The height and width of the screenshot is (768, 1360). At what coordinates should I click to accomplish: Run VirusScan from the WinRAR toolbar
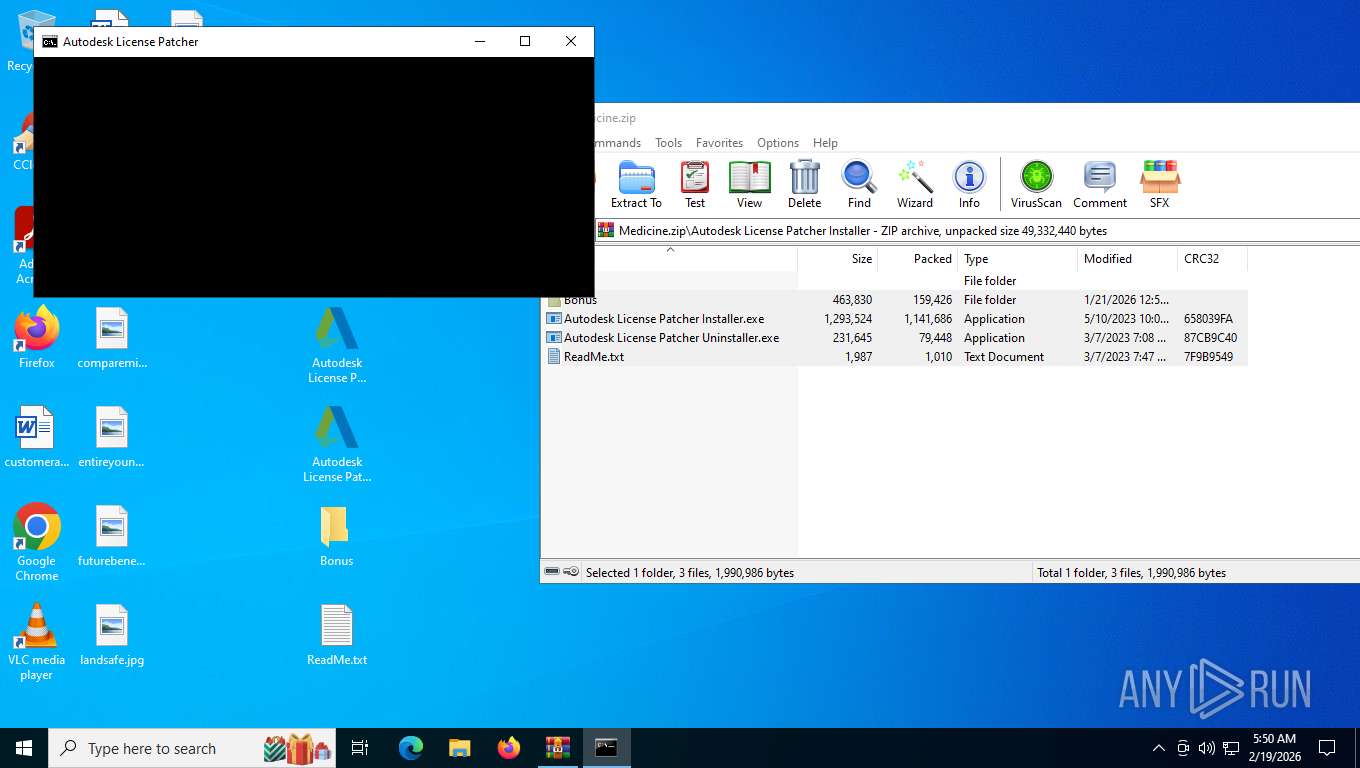(1036, 184)
